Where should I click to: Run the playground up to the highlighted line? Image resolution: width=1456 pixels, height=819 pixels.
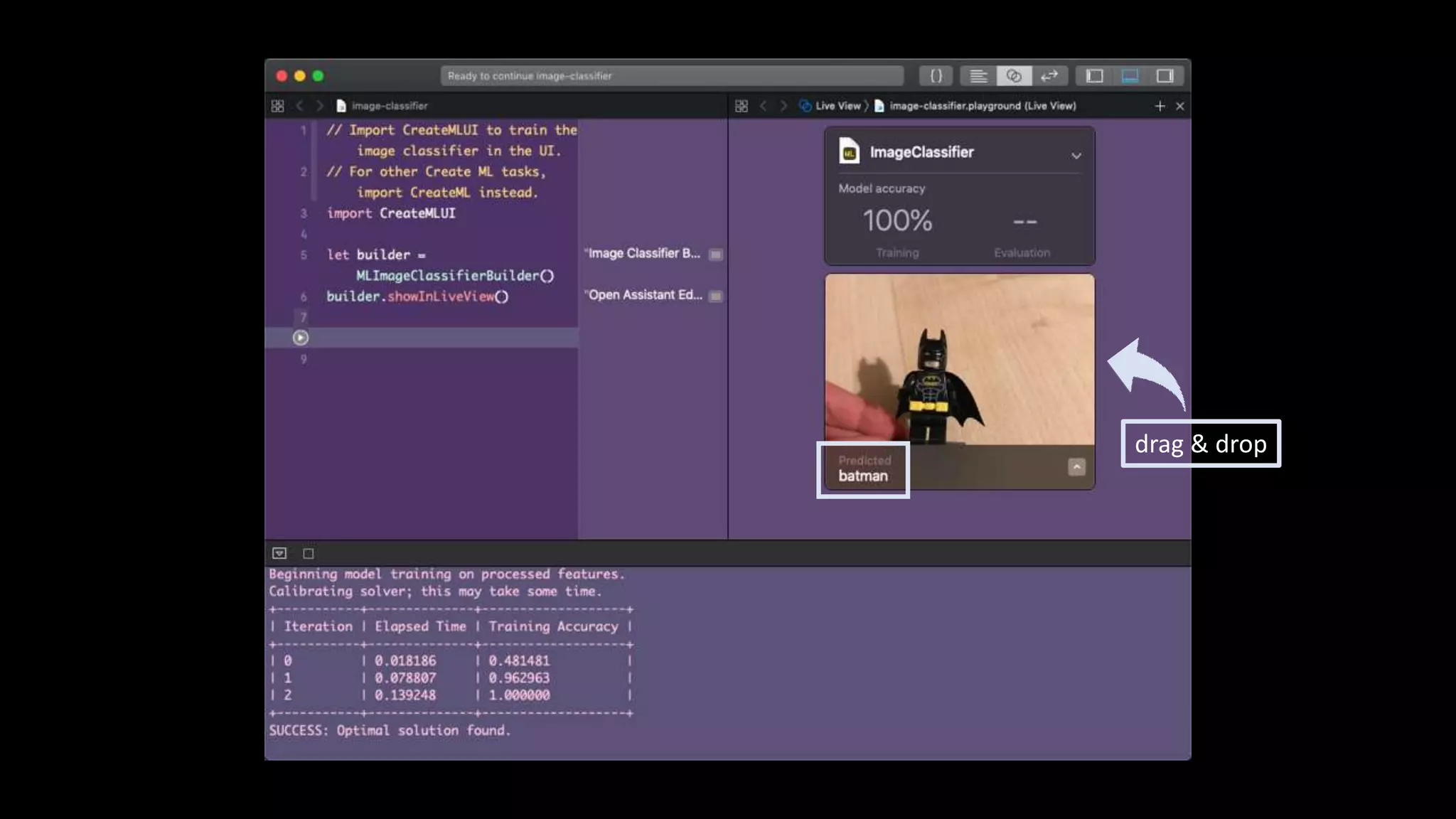point(301,338)
